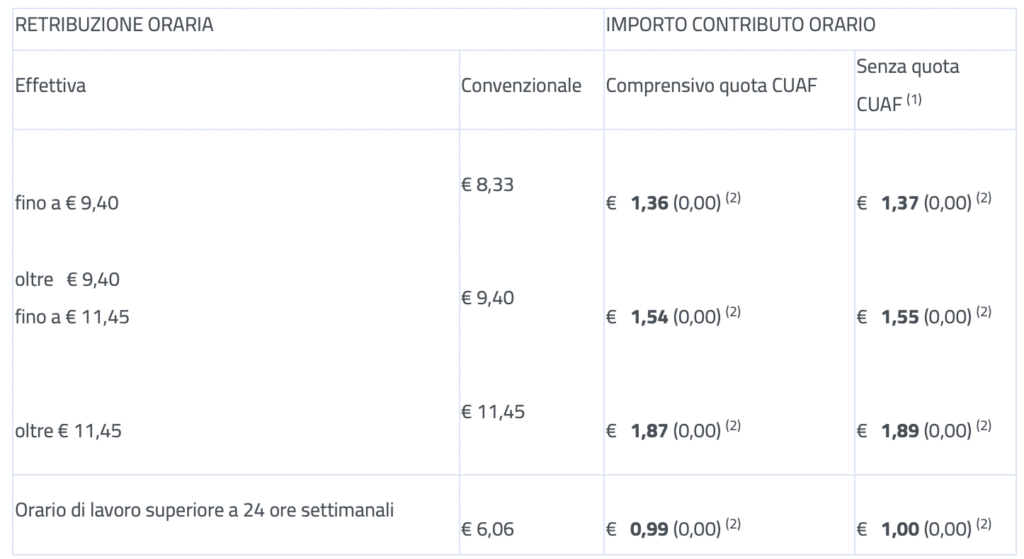The height and width of the screenshot is (559, 1024).
Task: Open footnote (2) beside the 0,99 amount
Action: tap(733, 524)
